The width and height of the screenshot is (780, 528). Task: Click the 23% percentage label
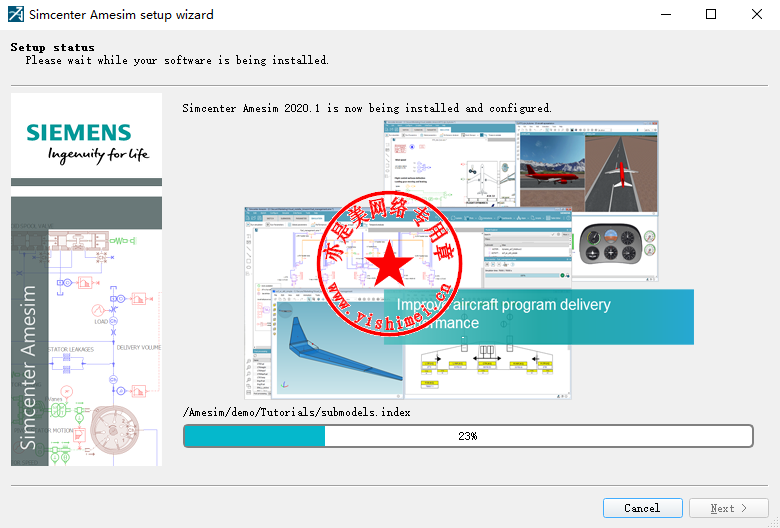coord(468,436)
